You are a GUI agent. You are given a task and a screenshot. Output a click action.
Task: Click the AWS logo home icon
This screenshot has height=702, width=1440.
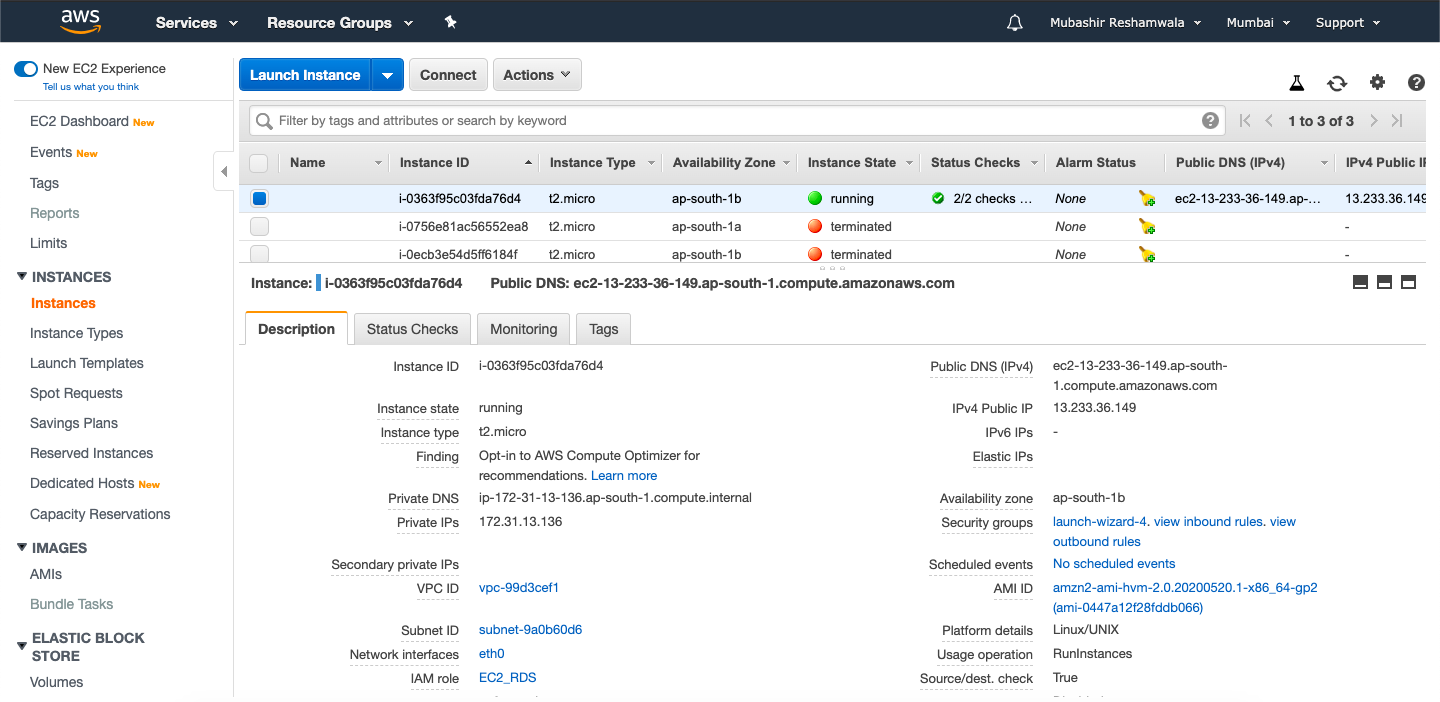[80, 21]
